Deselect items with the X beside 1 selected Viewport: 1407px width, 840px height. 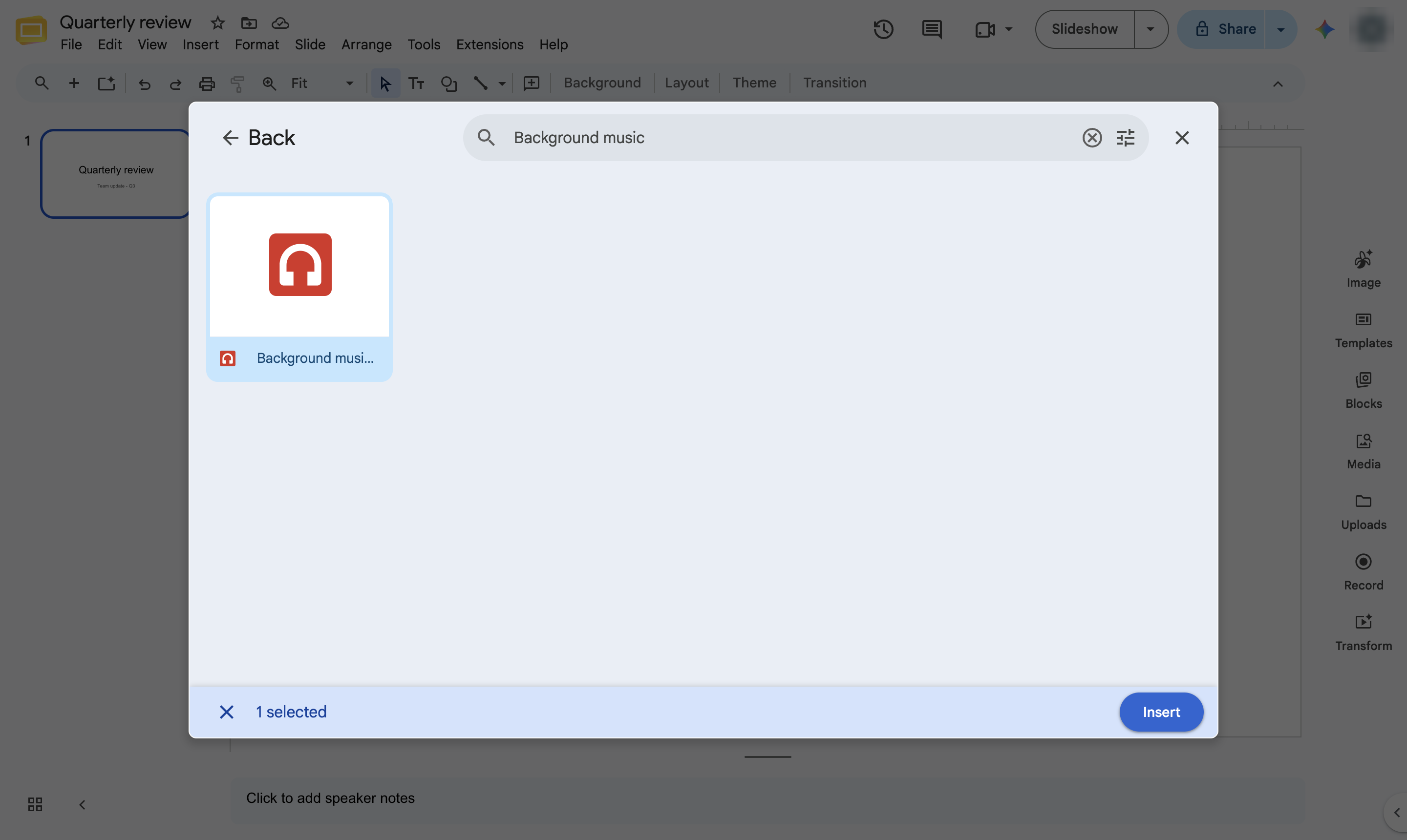(x=227, y=712)
